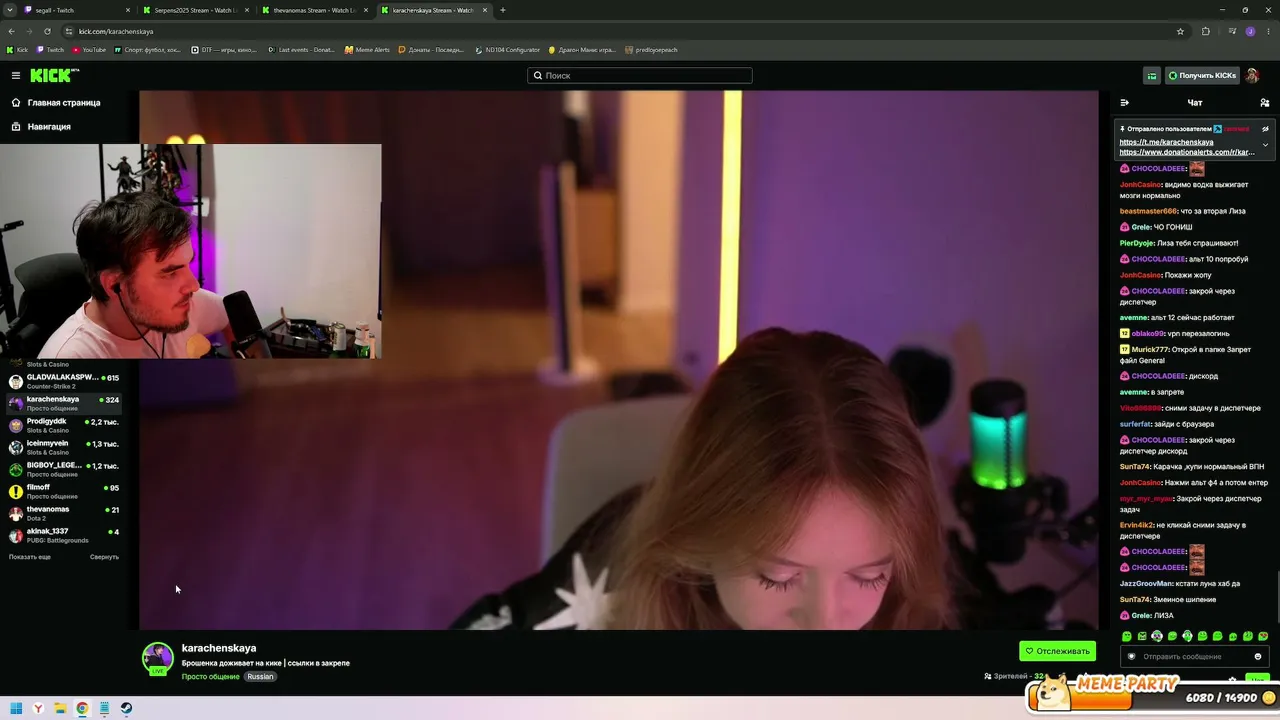Open the t.me/karachenskaya pinned link

pyautogui.click(x=1166, y=142)
